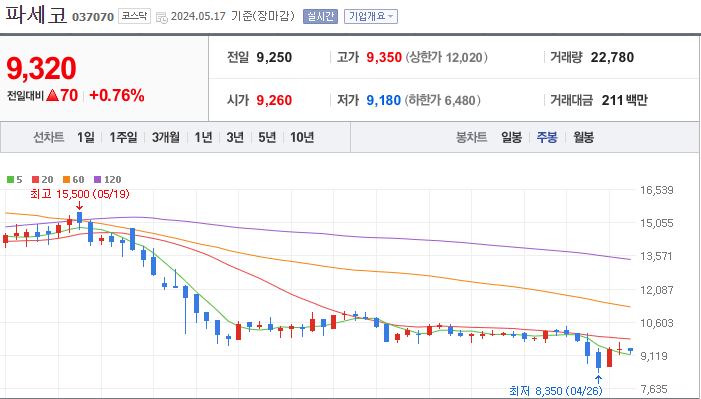Click the orange 60 moving average legend swatch
The width and height of the screenshot is (701, 399).
click(67, 180)
